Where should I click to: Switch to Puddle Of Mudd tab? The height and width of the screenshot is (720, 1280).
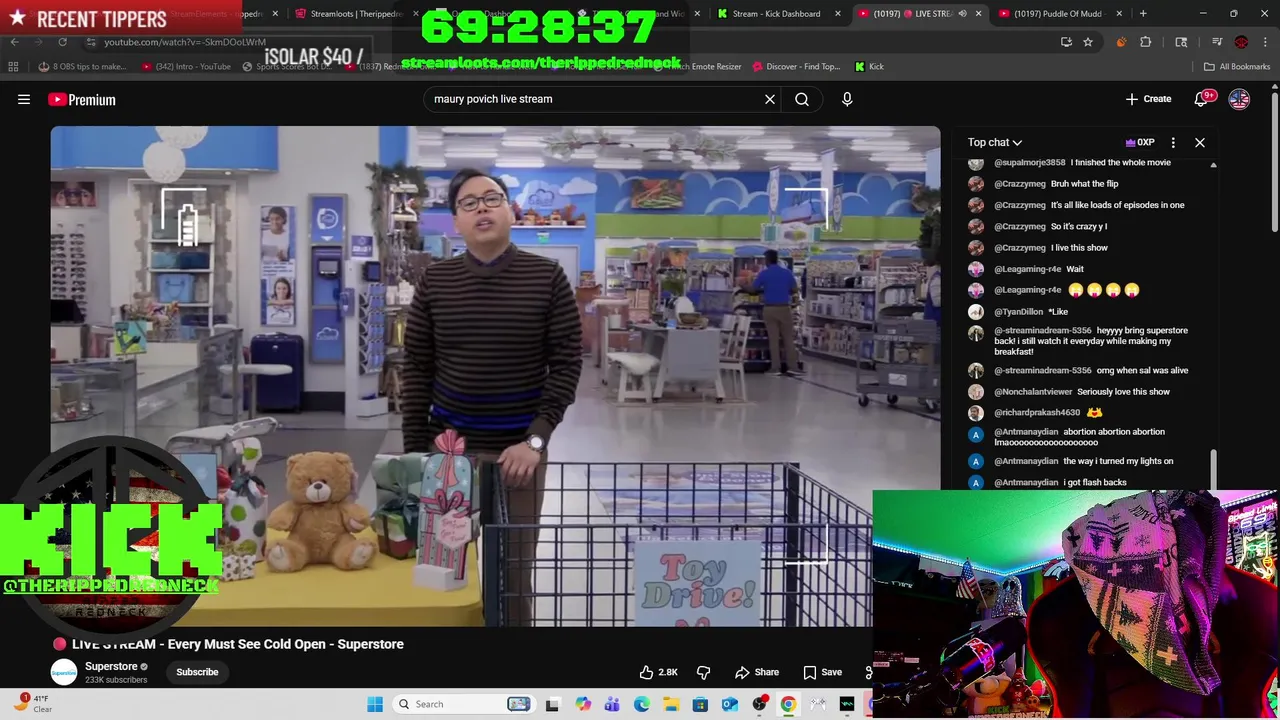click(1060, 14)
